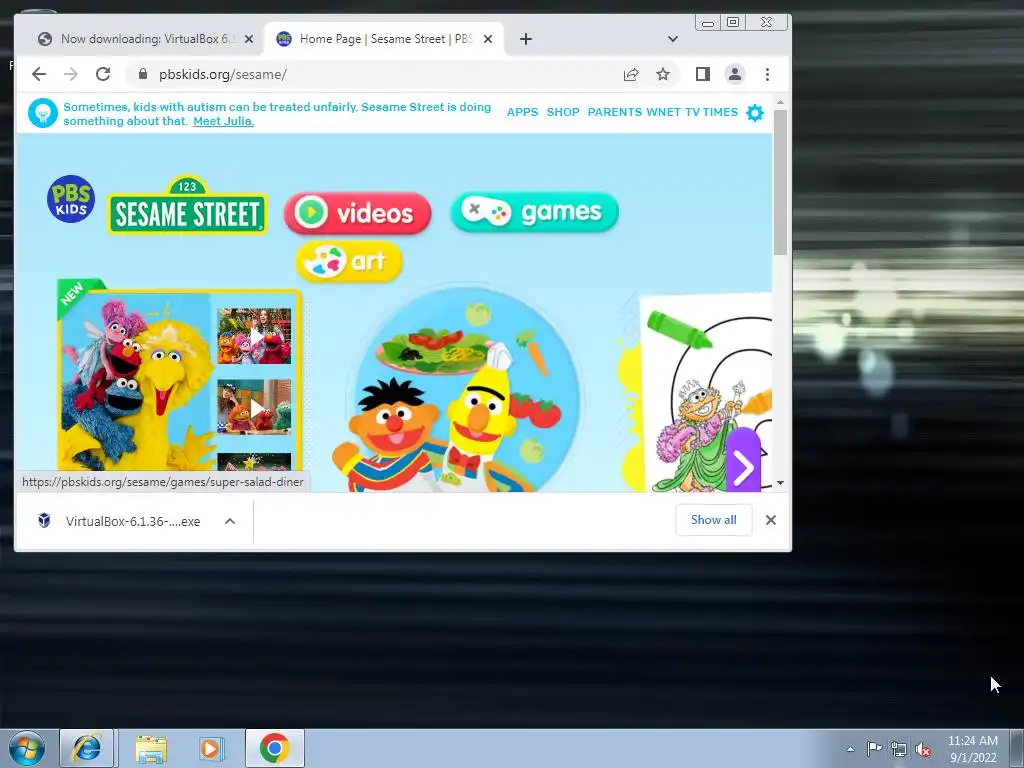This screenshot has width=1024, height=768.
Task: Open the yellow art button
Action: pyautogui.click(x=349, y=261)
